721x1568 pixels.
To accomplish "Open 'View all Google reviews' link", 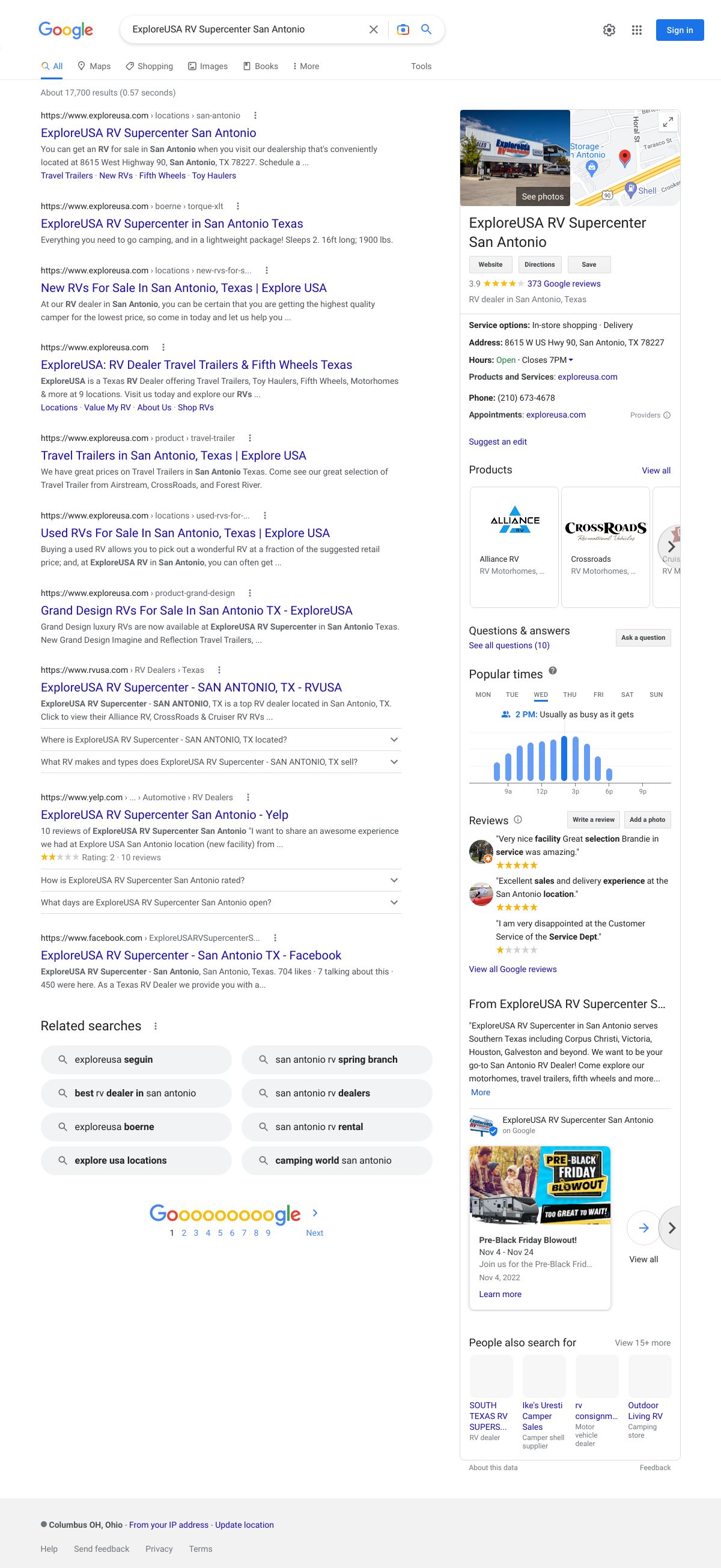I will [512, 969].
